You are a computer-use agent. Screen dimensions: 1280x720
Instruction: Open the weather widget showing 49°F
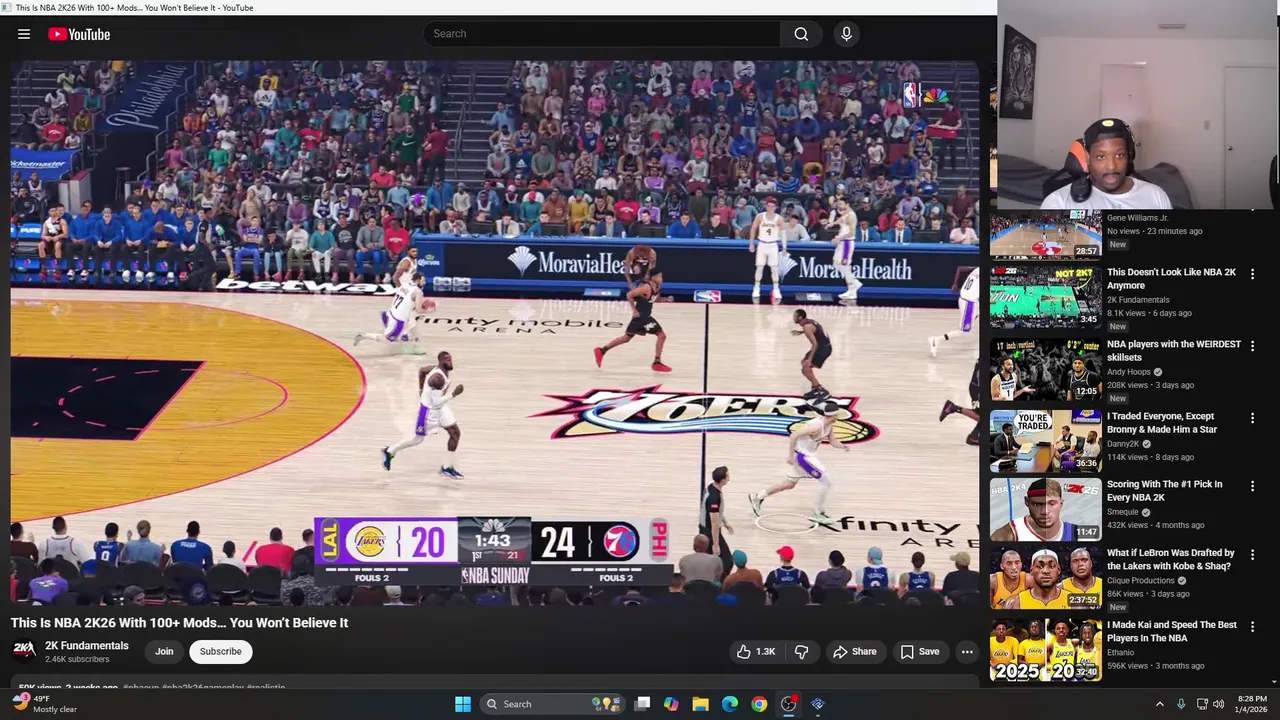45,704
